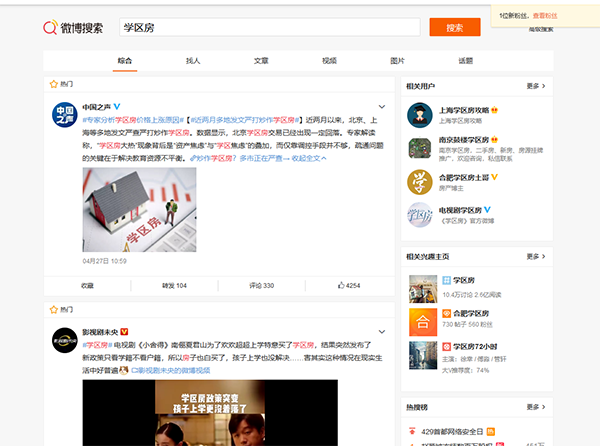The height and width of the screenshot is (446, 600).
Task: Switch to the 话题 tab
Action: coord(466,60)
